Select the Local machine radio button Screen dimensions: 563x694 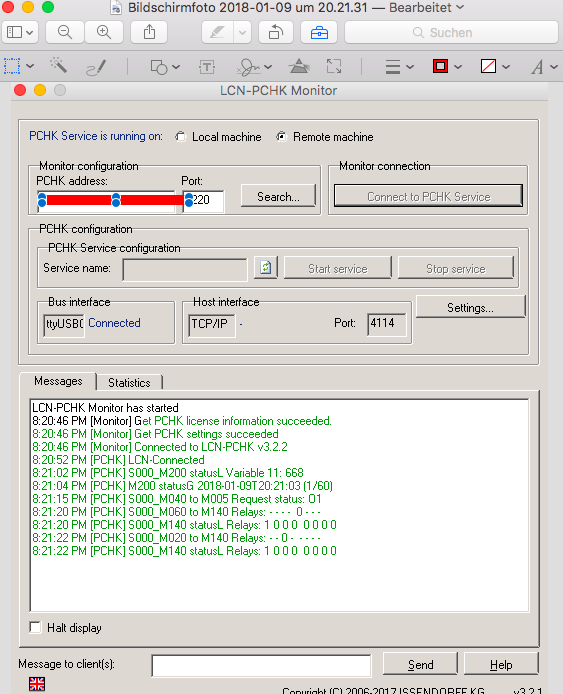(180, 137)
